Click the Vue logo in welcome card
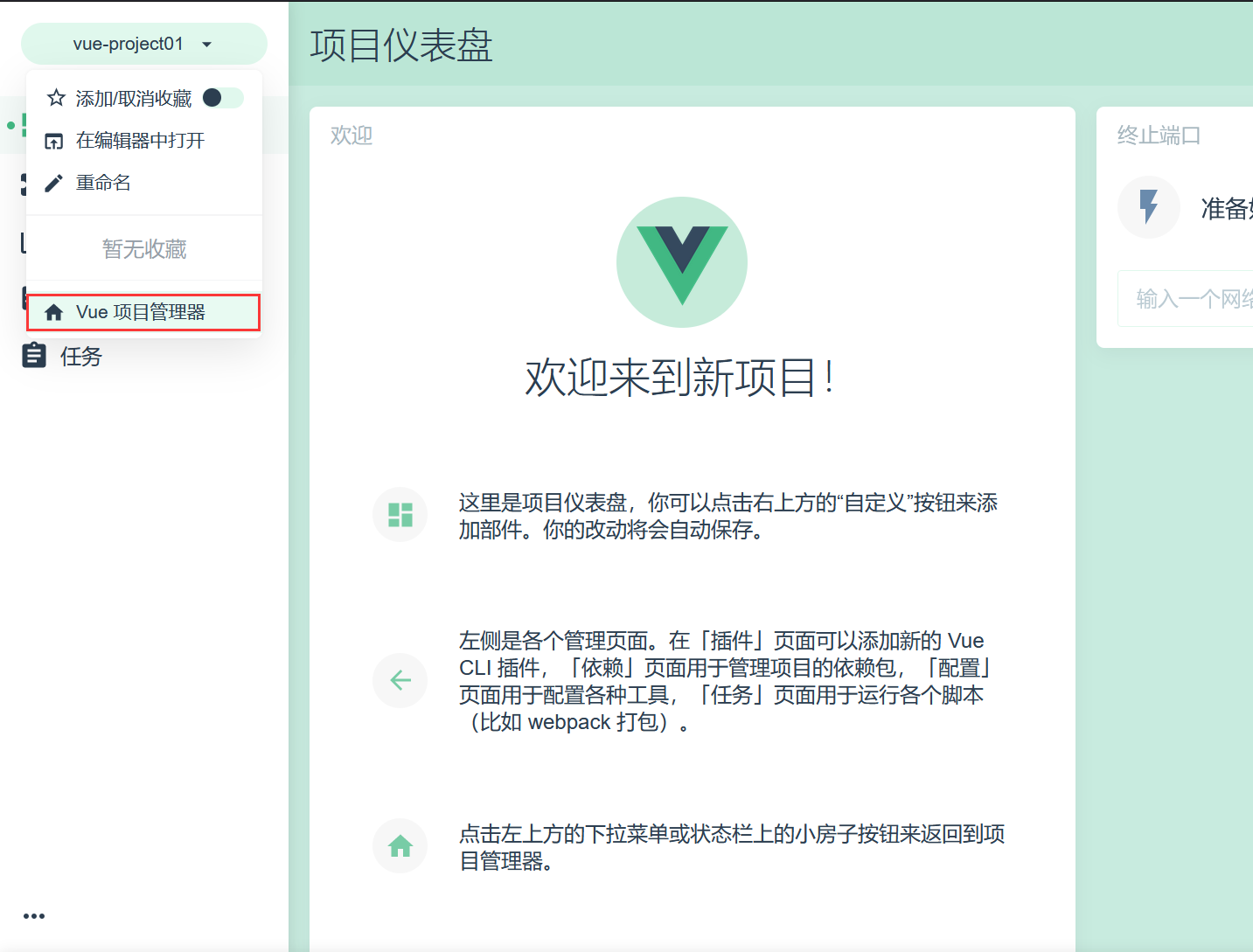This screenshot has height=952, width=1253. click(682, 262)
